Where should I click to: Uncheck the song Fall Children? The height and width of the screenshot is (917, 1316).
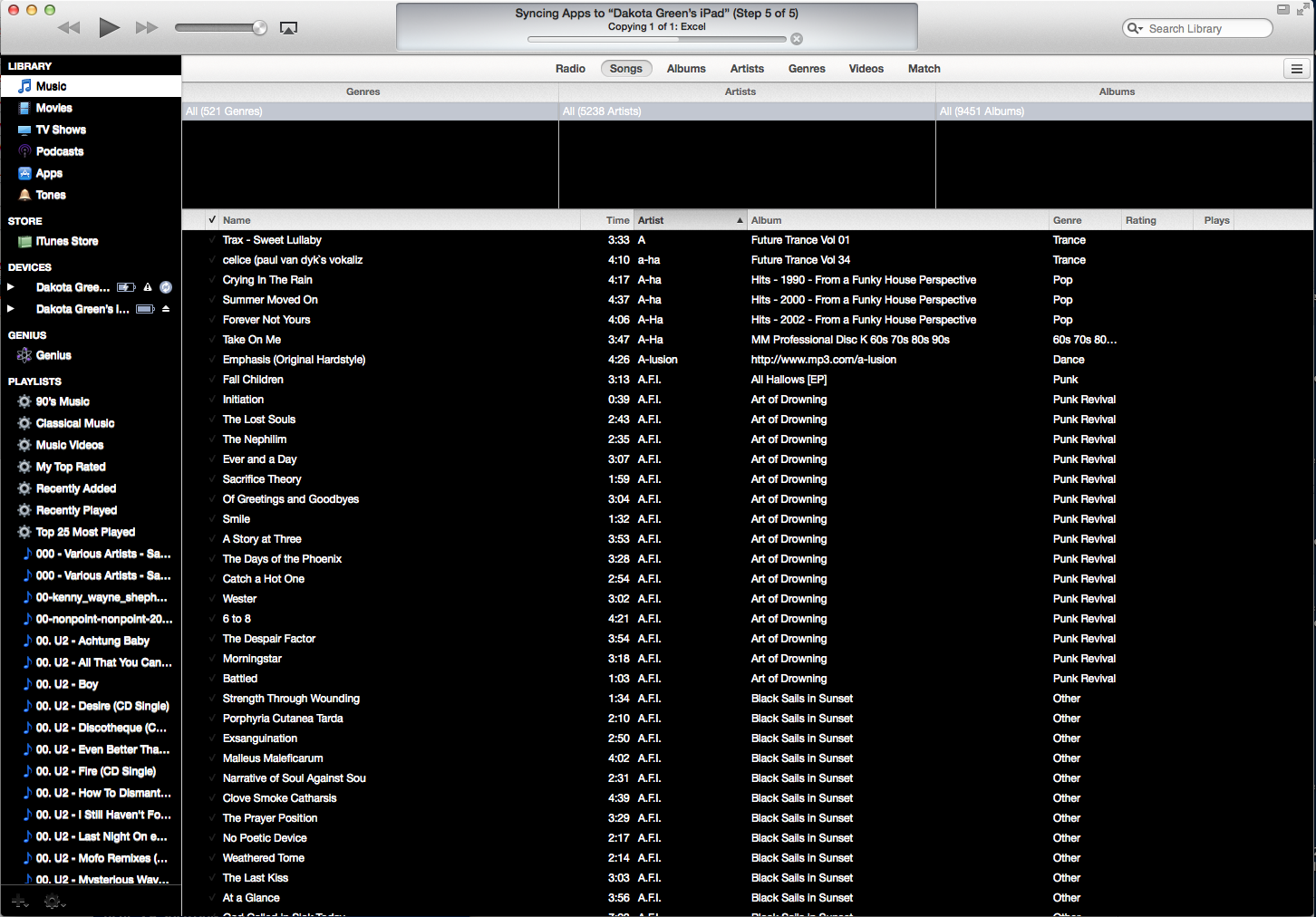tap(212, 380)
